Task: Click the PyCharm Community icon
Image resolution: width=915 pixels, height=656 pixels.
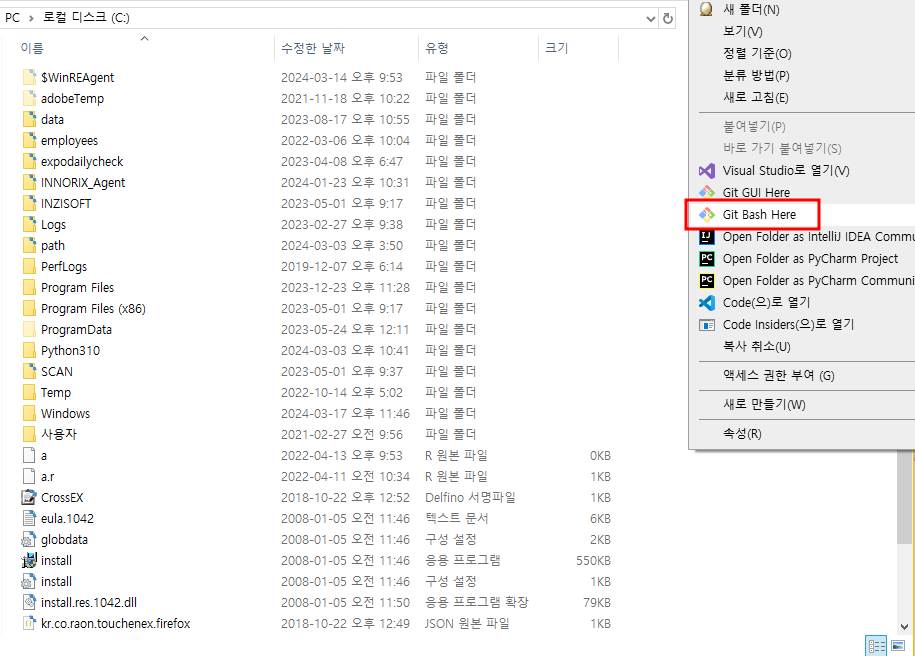Action: (x=707, y=281)
